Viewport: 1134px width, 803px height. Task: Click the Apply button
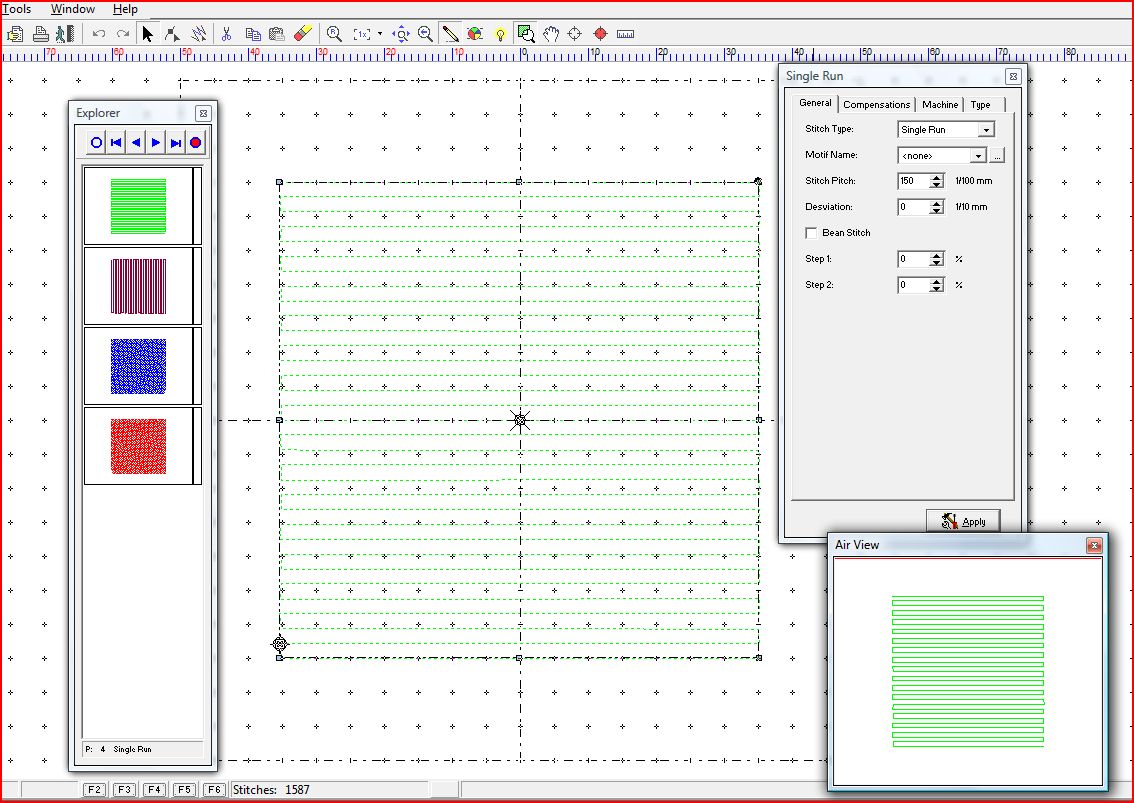click(x=964, y=522)
